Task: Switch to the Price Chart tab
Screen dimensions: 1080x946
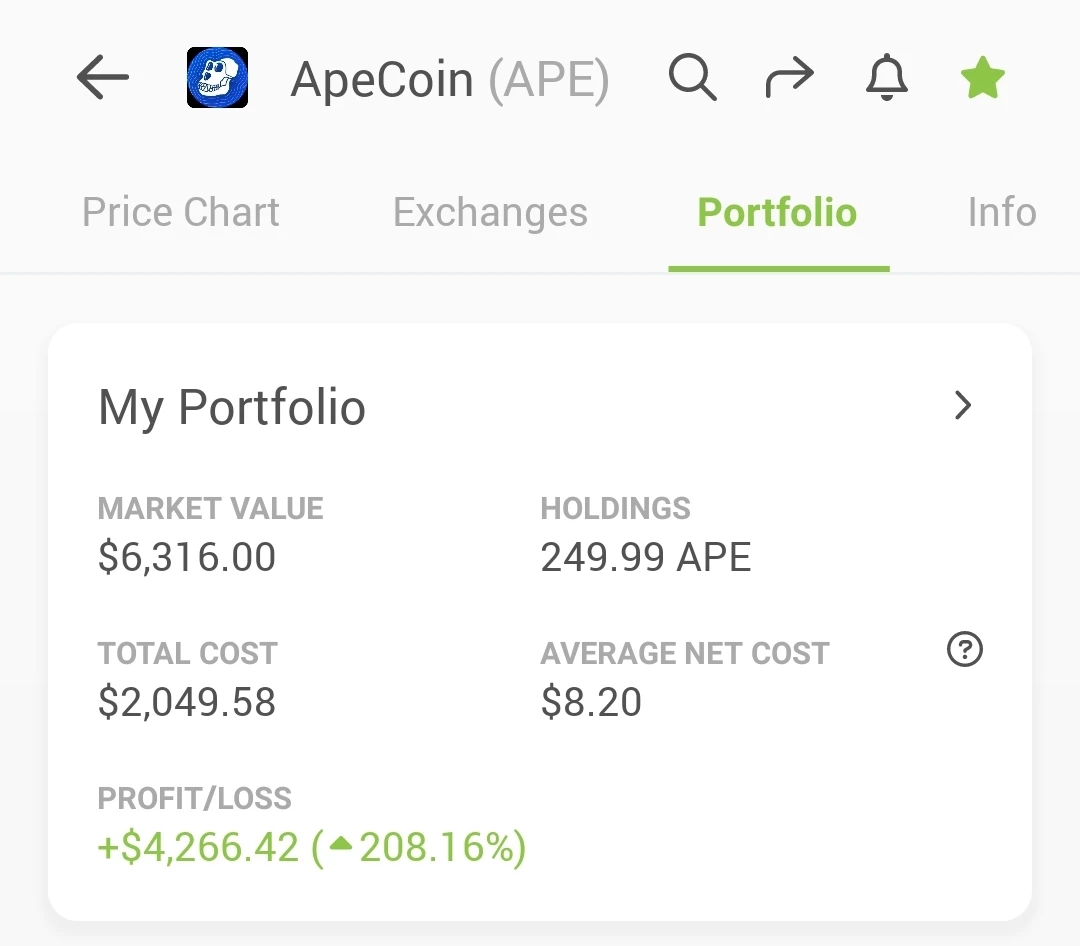Action: coord(180,212)
